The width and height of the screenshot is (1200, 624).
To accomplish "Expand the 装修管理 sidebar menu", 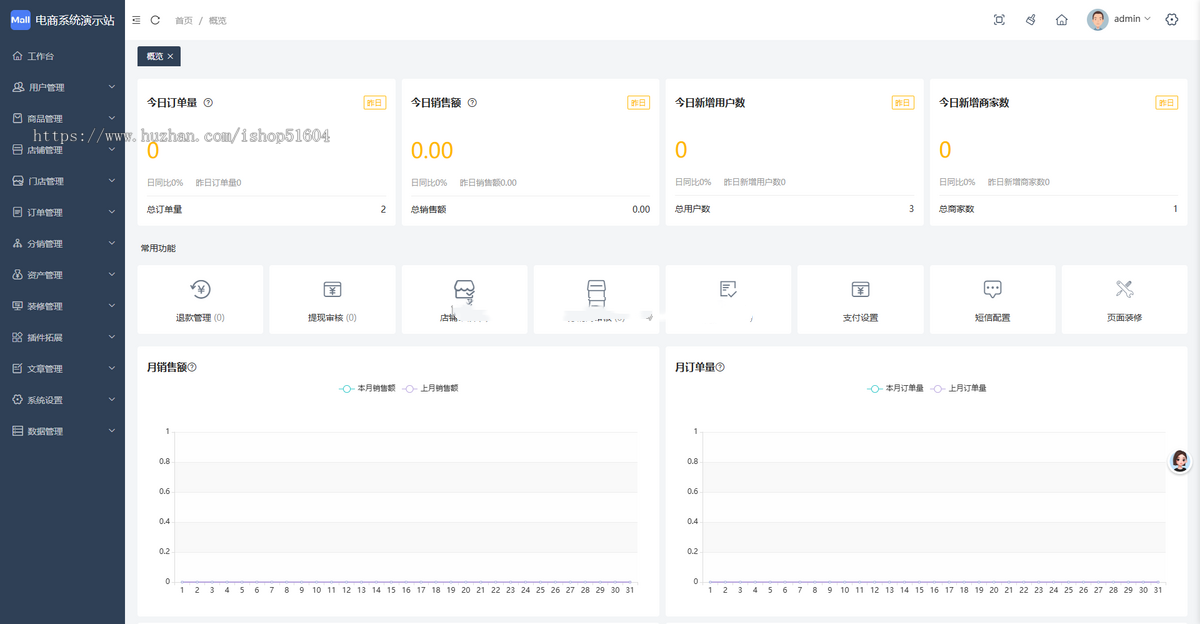I will point(62,306).
